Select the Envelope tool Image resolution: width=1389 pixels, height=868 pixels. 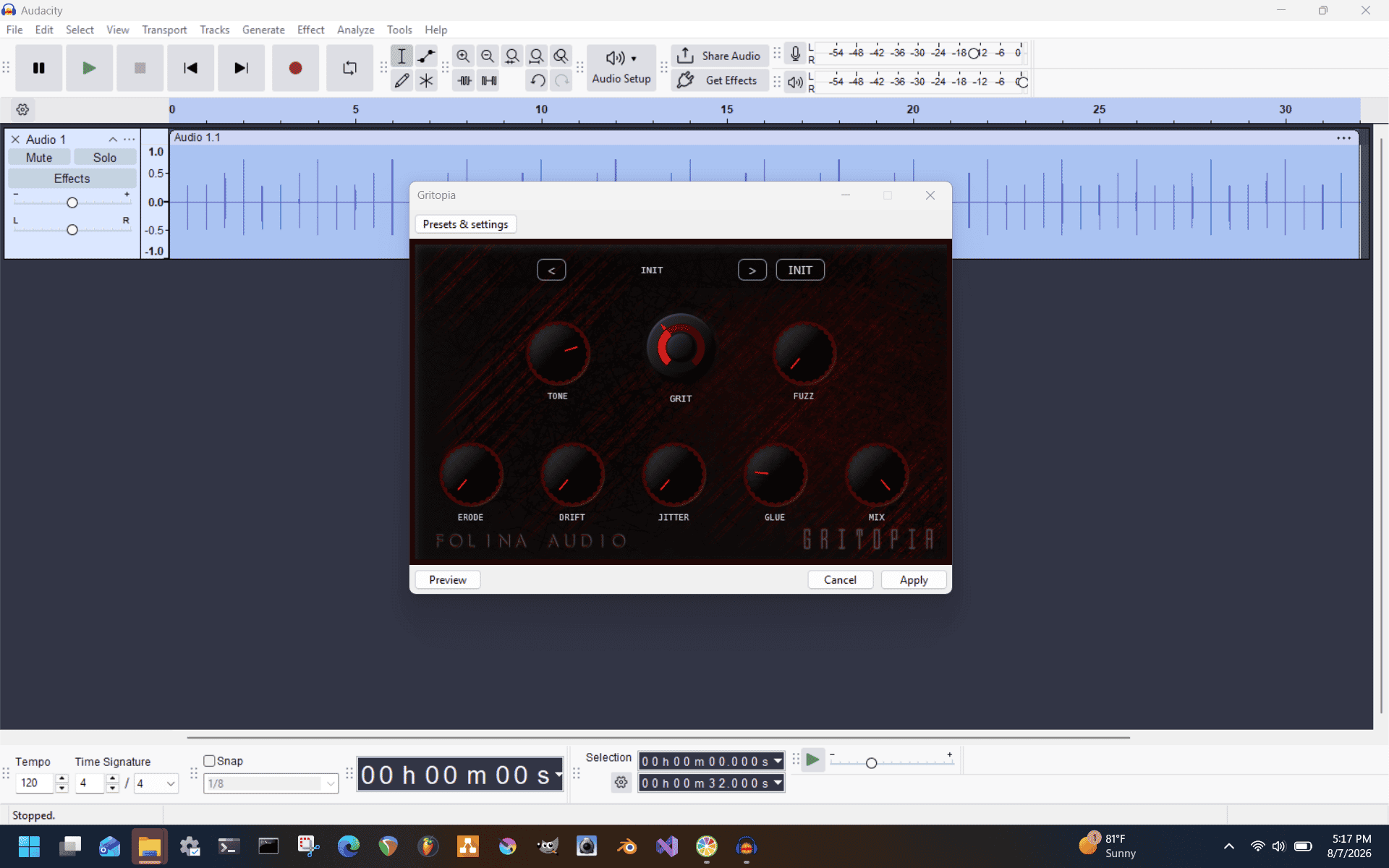[426, 56]
